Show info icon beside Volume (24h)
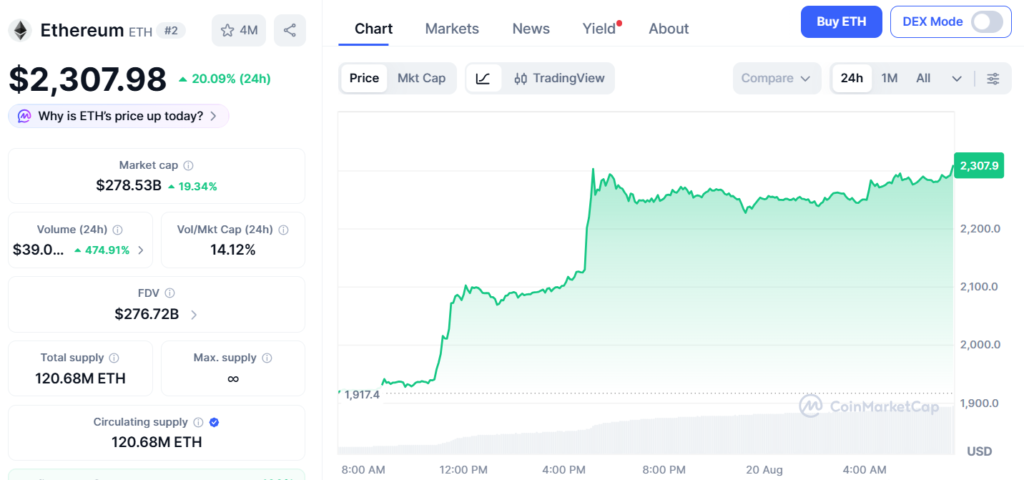Screen dimensions: 1024x480 118,230
